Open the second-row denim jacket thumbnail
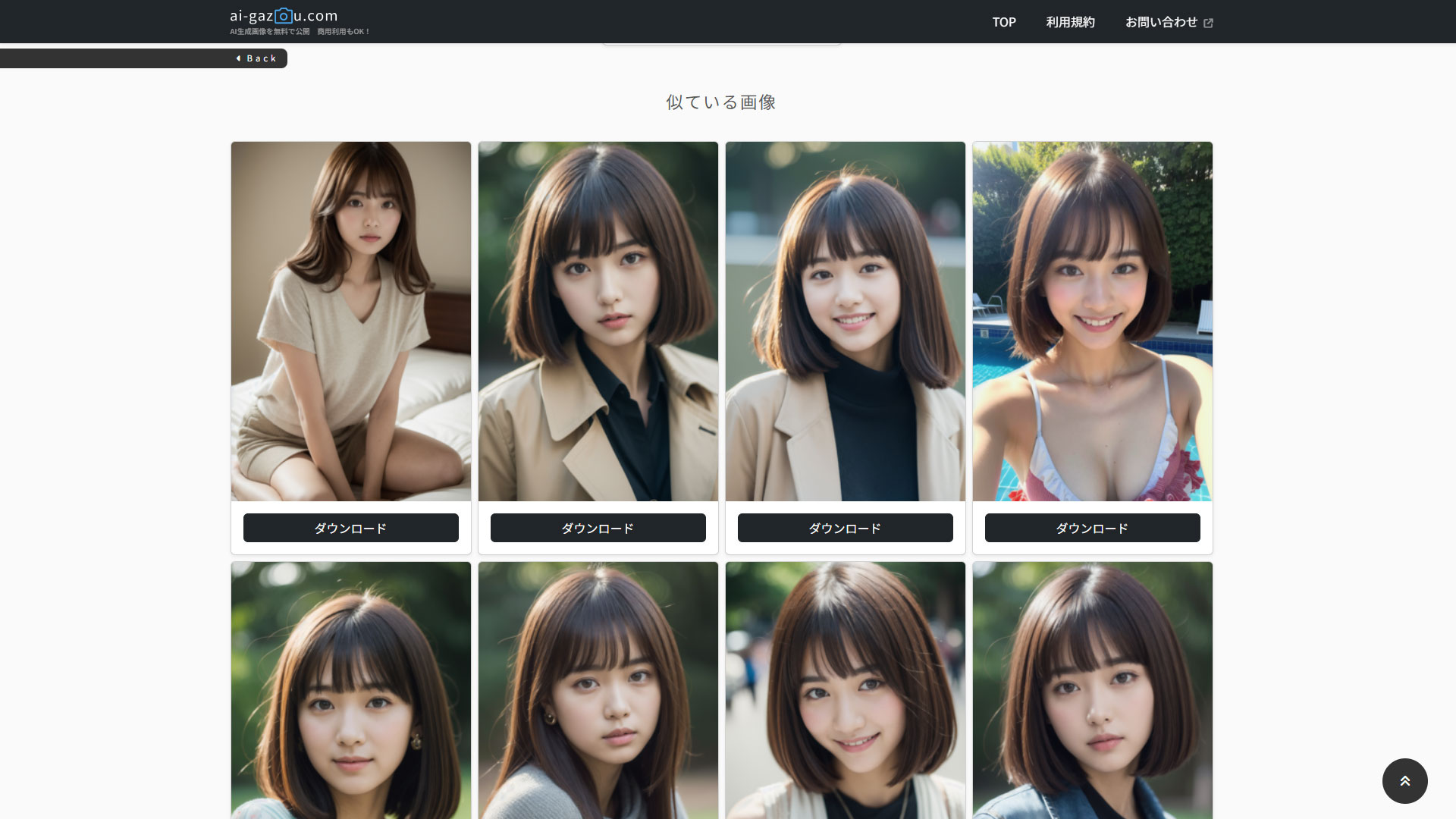Viewport: 1456px width, 819px height. (x=1093, y=690)
